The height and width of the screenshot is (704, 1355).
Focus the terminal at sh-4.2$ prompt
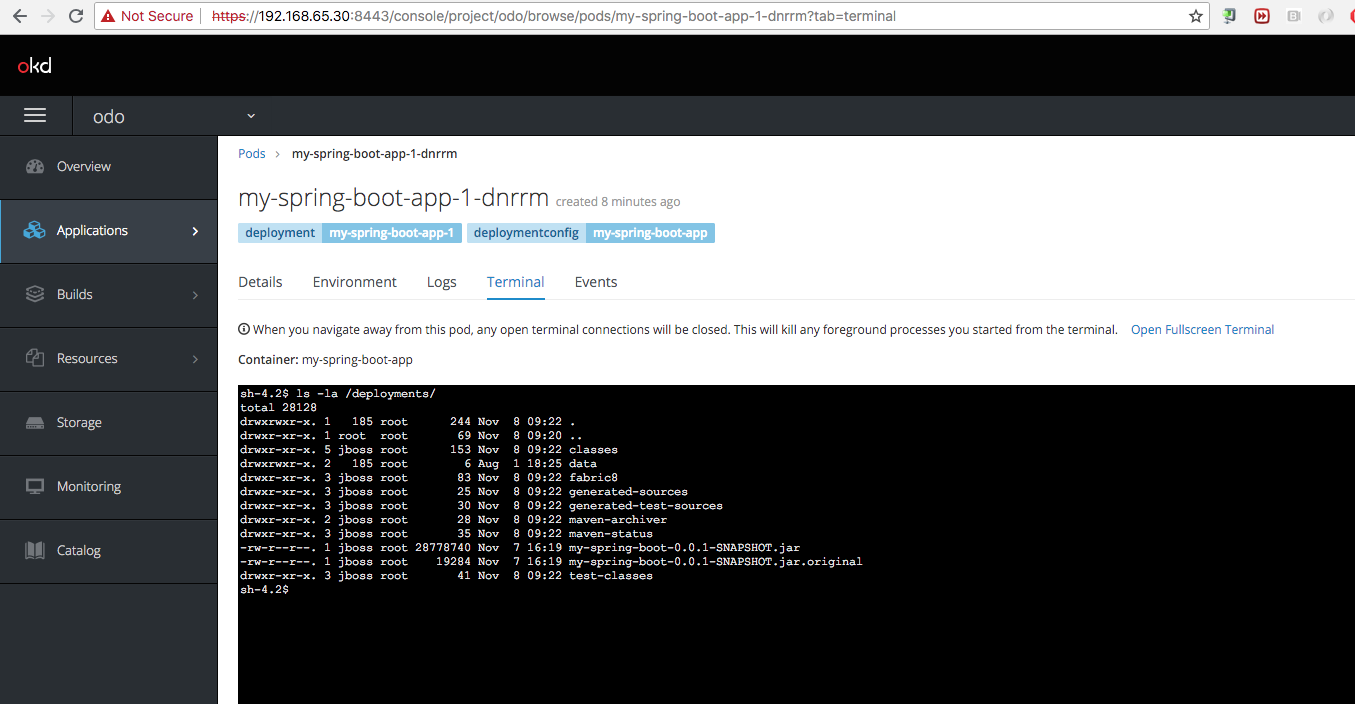[265, 590]
